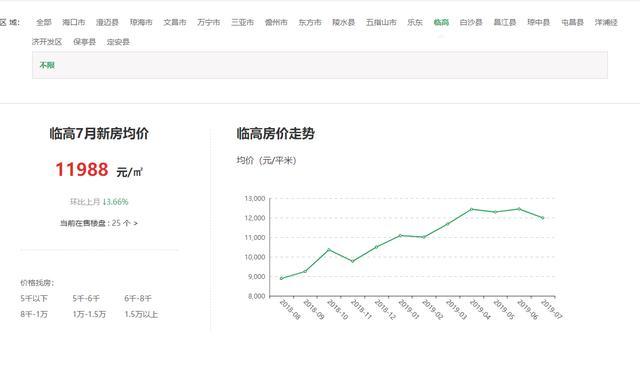Select 五指山市 region

click(x=381, y=22)
